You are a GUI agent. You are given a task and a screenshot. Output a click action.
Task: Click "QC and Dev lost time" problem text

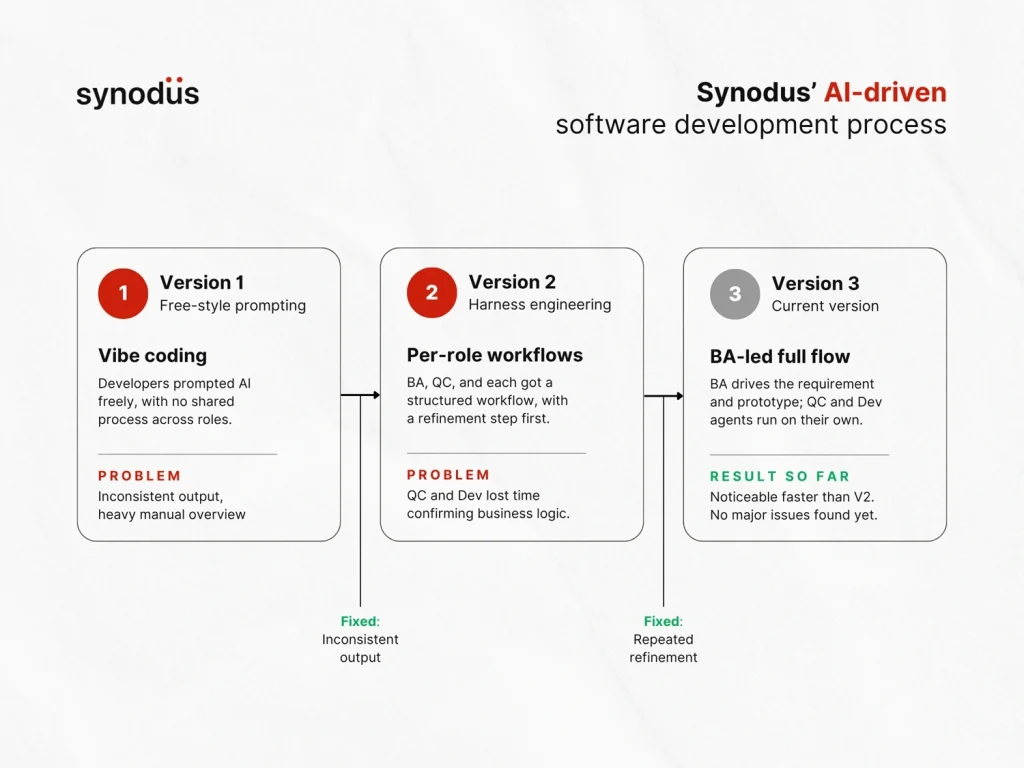tap(488, 504)
